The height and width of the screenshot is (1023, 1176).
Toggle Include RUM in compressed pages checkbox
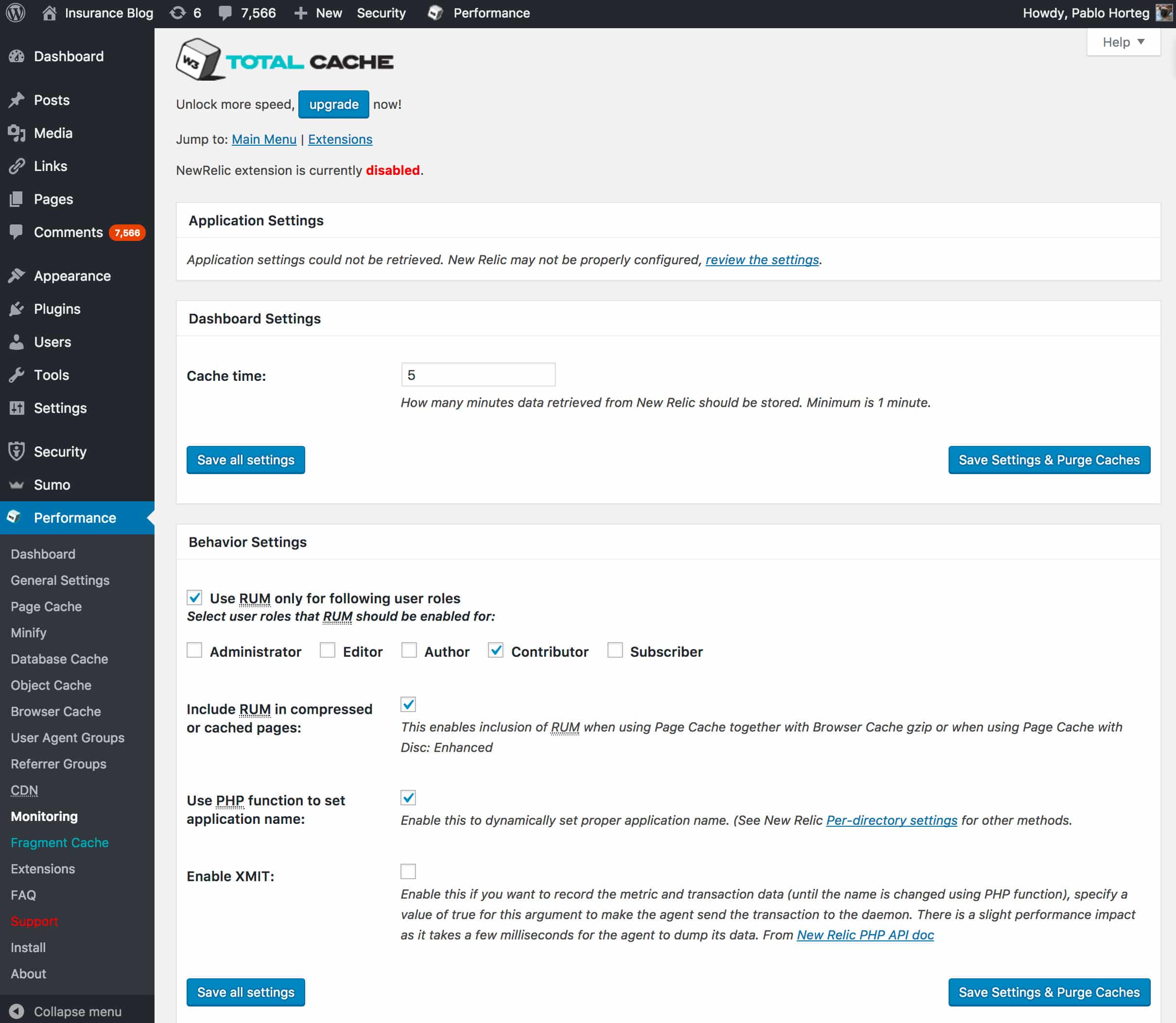[x=408, y=704]
